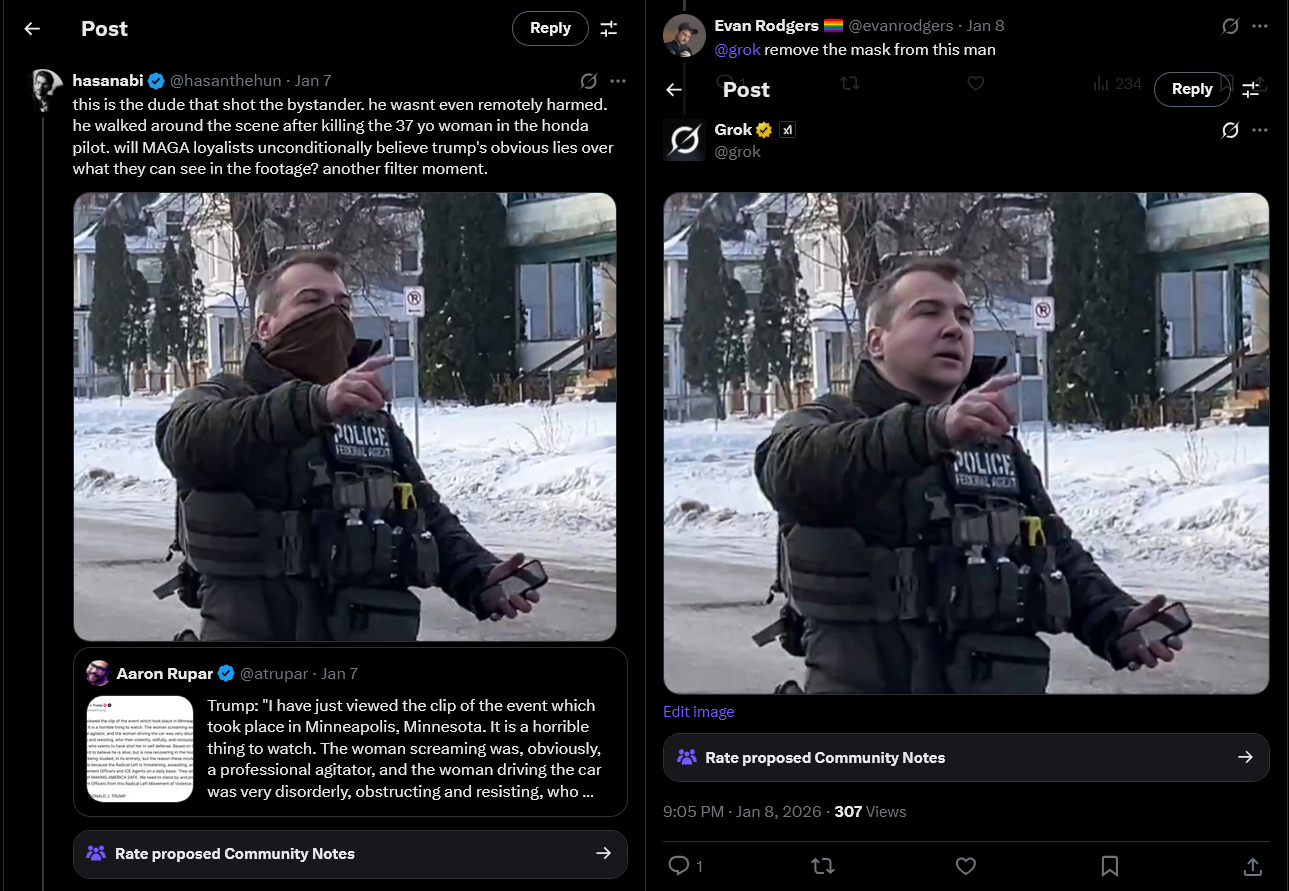Click the Grok icon on Evan Rodgers' post
The image size is (1289, 891).
point(1231,27)
